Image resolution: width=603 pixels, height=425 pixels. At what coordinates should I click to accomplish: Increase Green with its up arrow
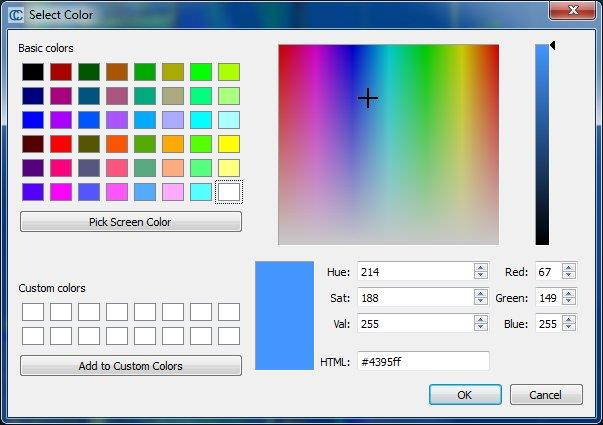pos(569,293)
